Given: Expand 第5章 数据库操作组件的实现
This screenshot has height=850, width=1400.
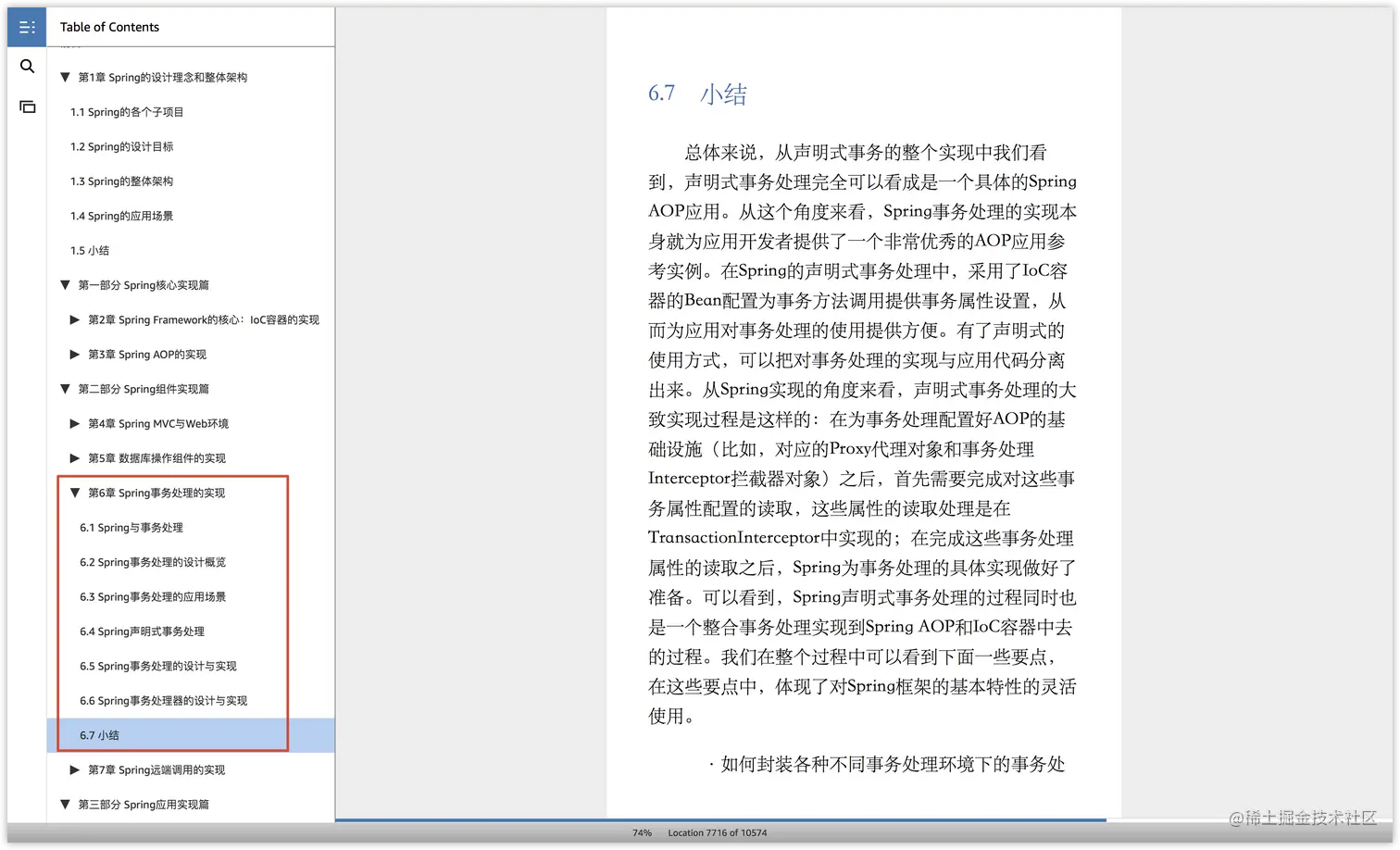Looking at the screenshot, I should 75,458.
